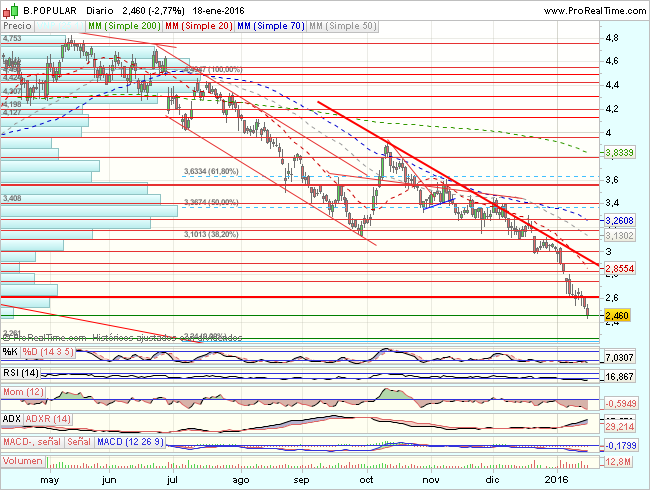Click the nov label on time axis
This screenshot has height=490, width=650.
point(431,480)
